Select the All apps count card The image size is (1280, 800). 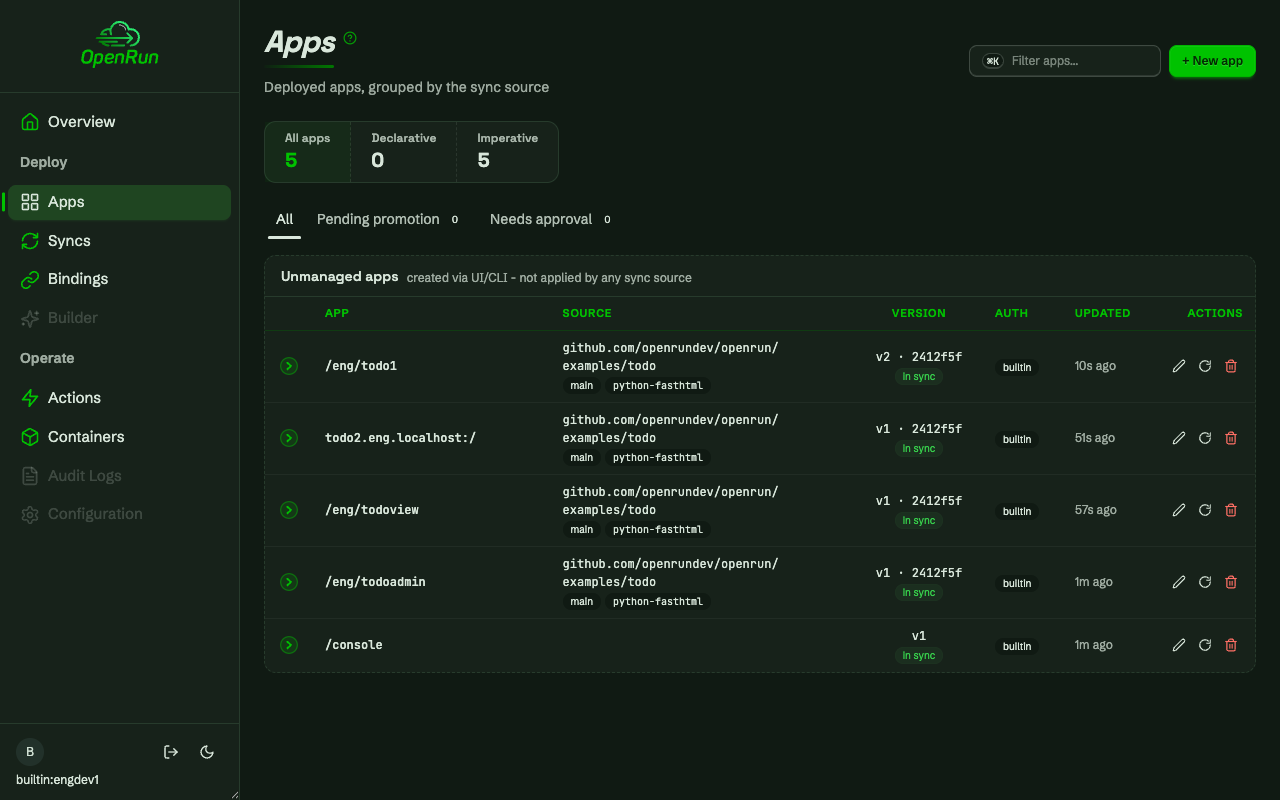click(x=307, y=152)
